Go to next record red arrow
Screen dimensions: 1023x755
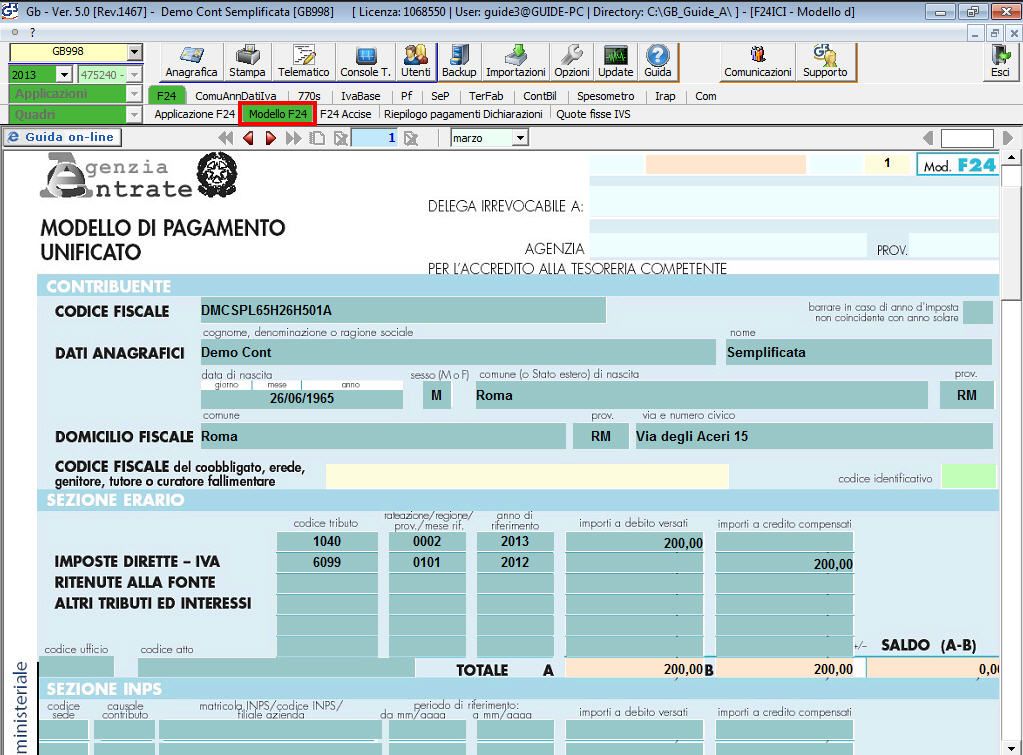click(x=270, y=138)
